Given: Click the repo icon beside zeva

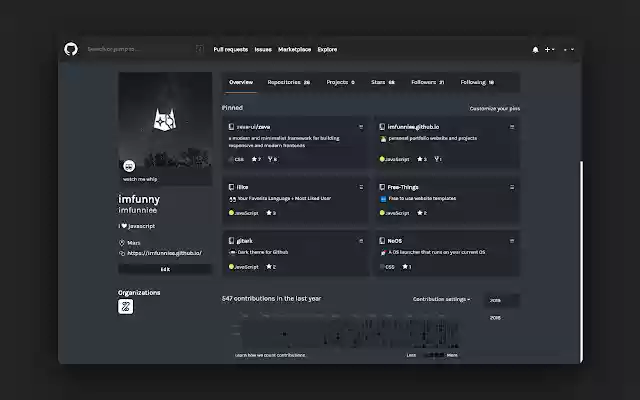Looking at the screenshot, I should pyautogui.click(x=231, y=127).
